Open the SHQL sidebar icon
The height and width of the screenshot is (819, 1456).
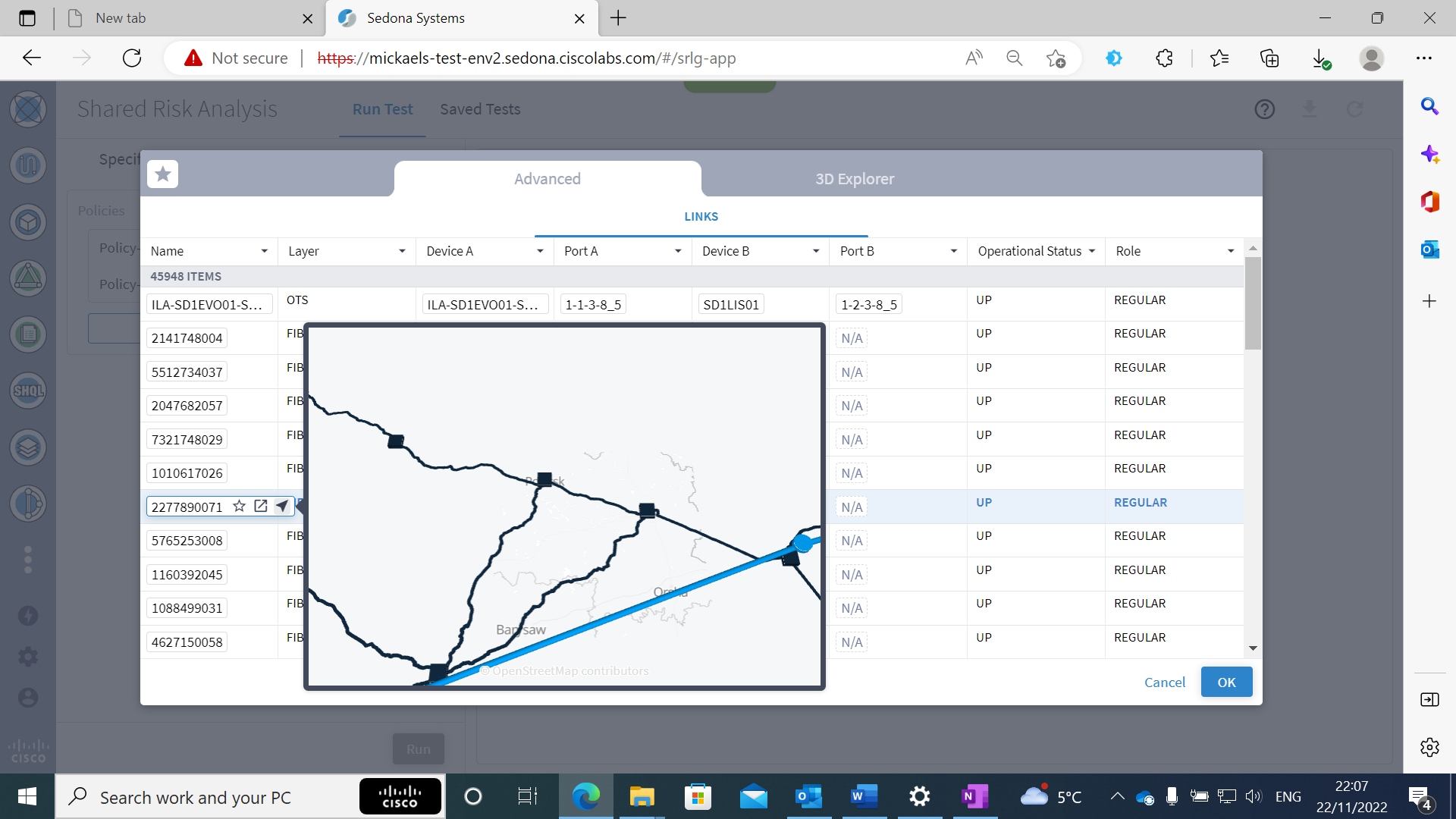pos(28,391)
